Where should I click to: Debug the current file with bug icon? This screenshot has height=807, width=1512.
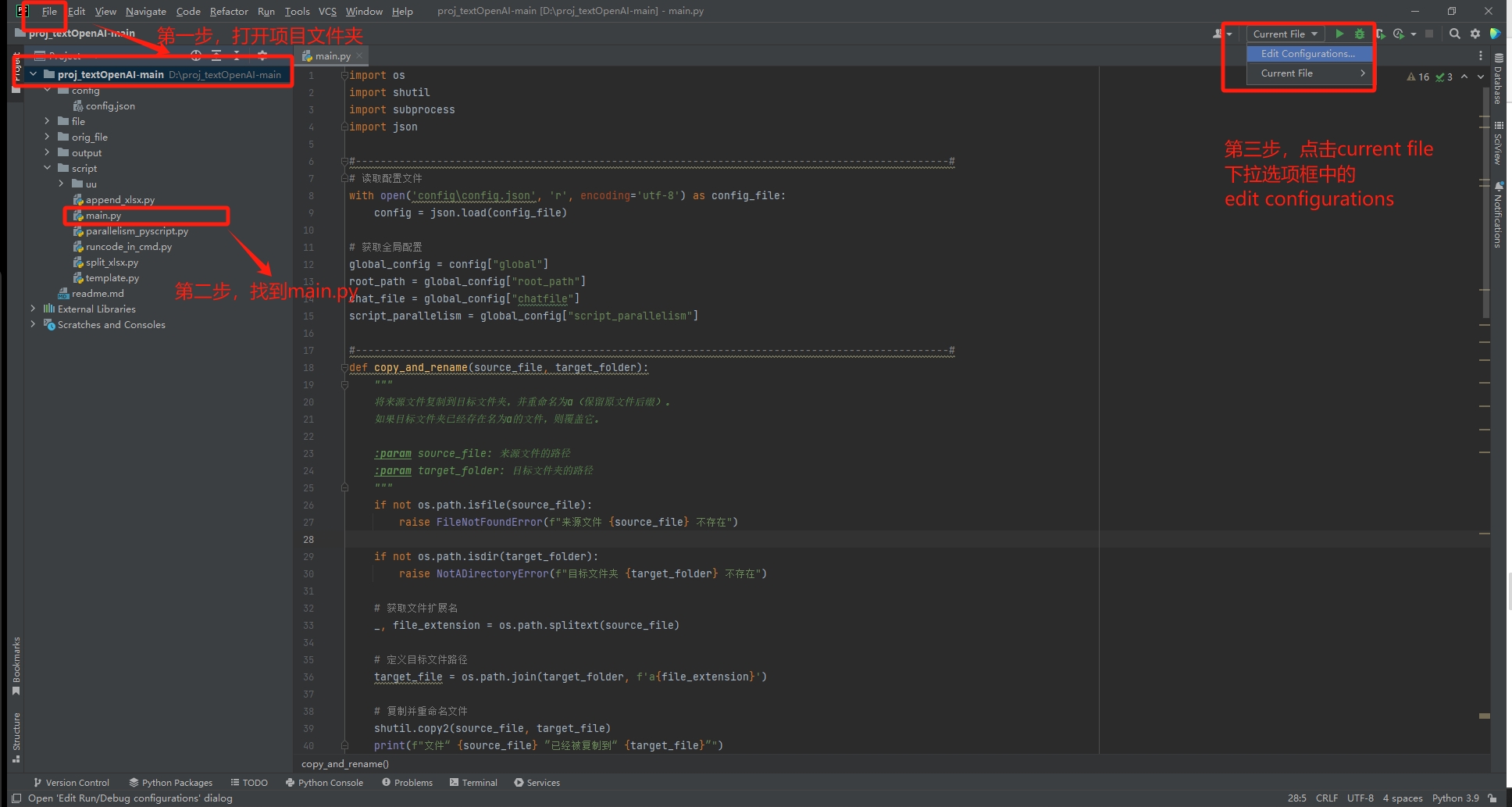pos(1360,34)
